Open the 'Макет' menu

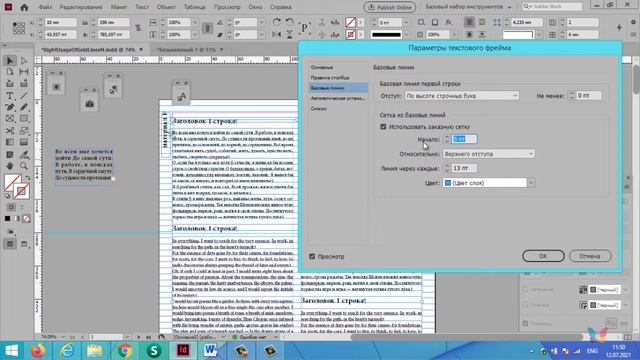click(x=119, y=7)
